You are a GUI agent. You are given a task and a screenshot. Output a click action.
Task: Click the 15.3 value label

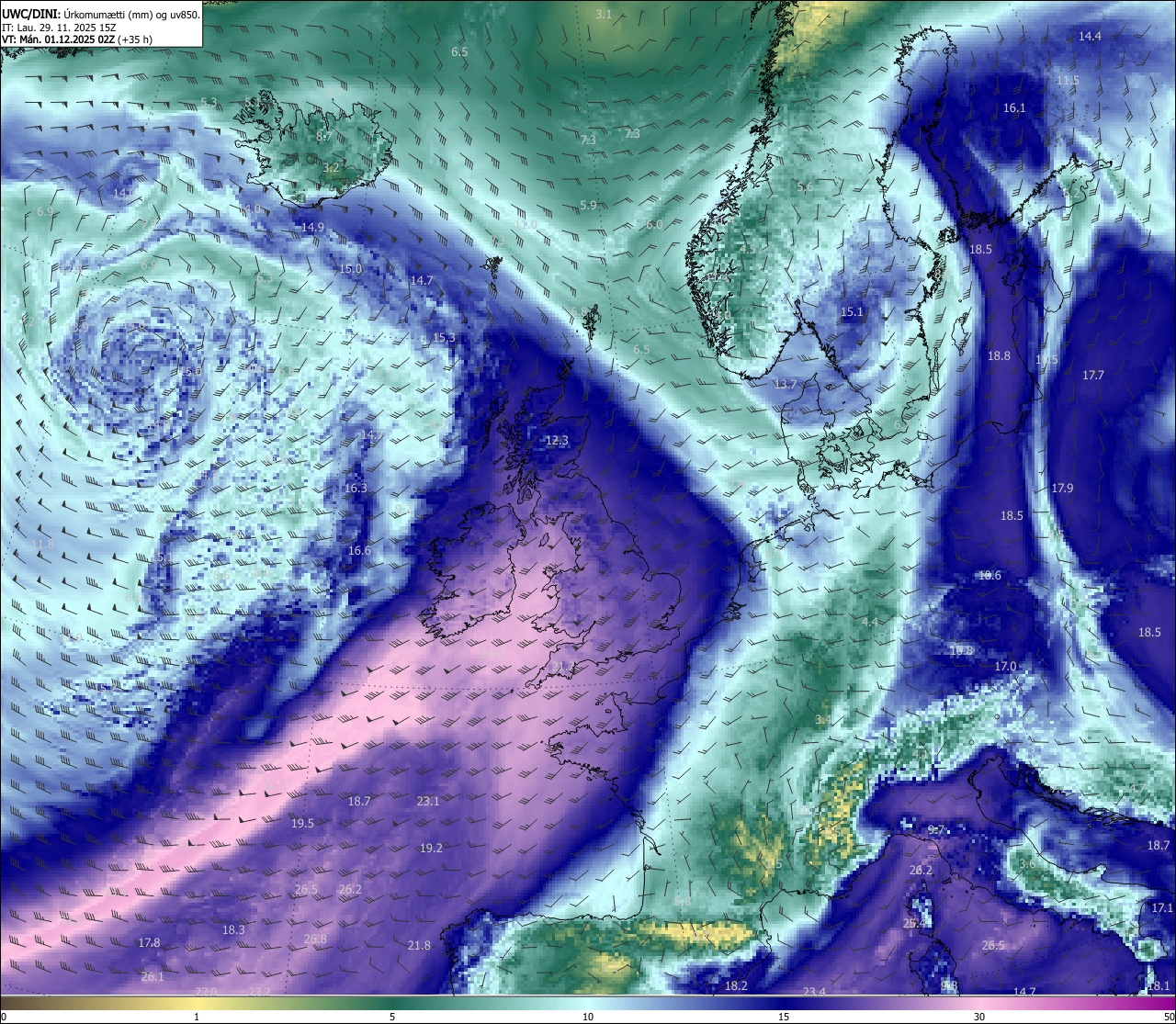[x=444, y=337]
